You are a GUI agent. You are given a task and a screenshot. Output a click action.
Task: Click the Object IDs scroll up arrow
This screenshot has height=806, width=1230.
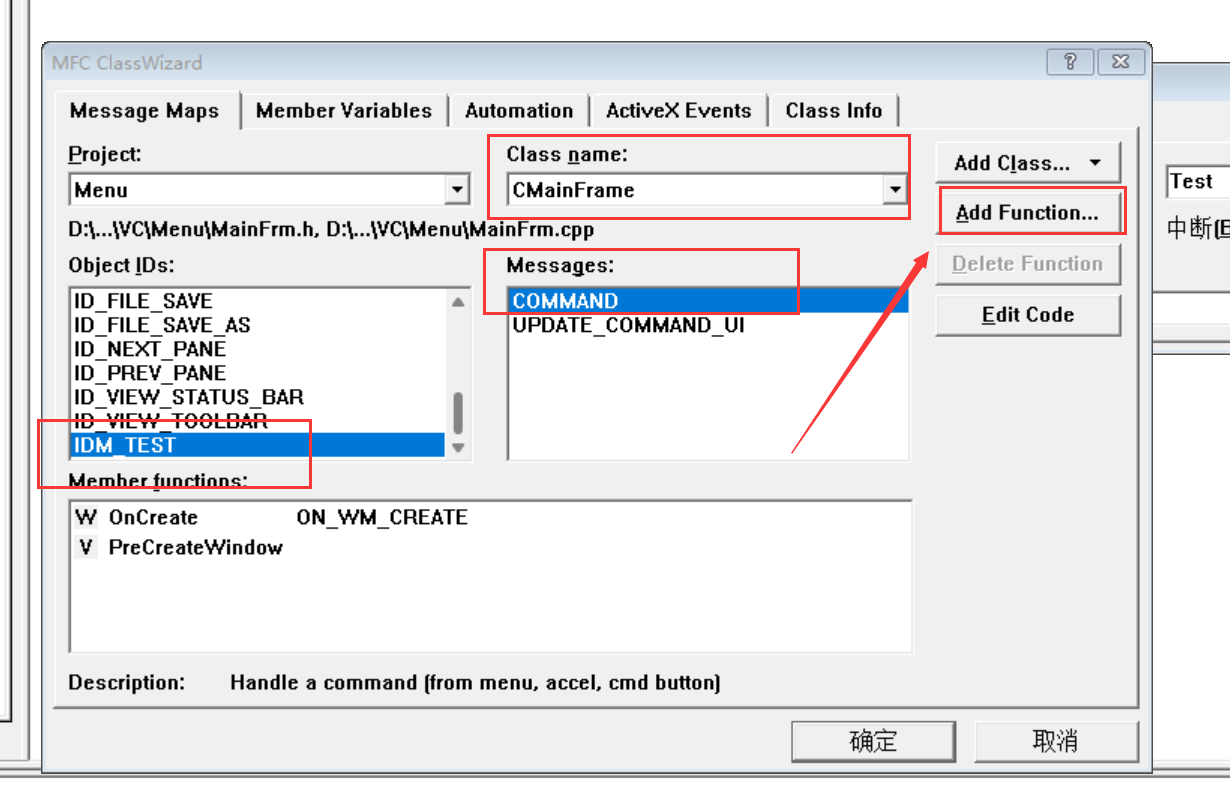pyautogui.click(x=458, y=301)
